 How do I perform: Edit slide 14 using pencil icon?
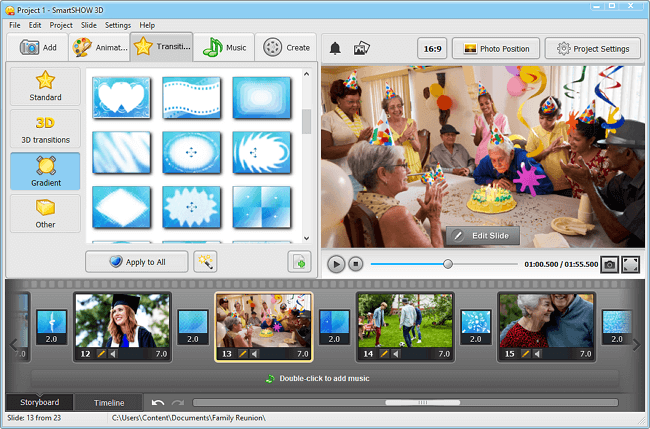pos(384,354)
